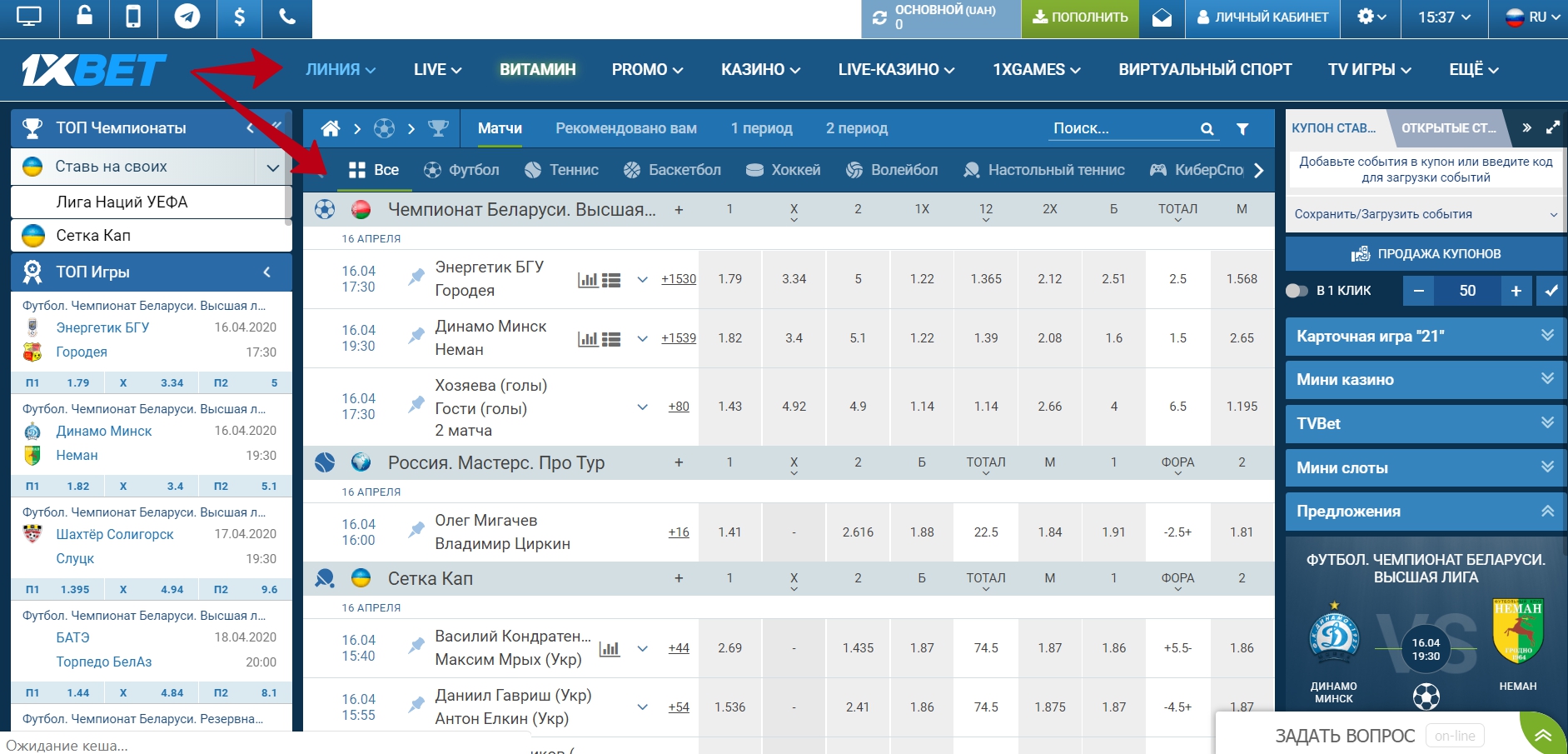Switch to the Матчи tab
The height and width of the screenshot is (754, 1568).
500,128
